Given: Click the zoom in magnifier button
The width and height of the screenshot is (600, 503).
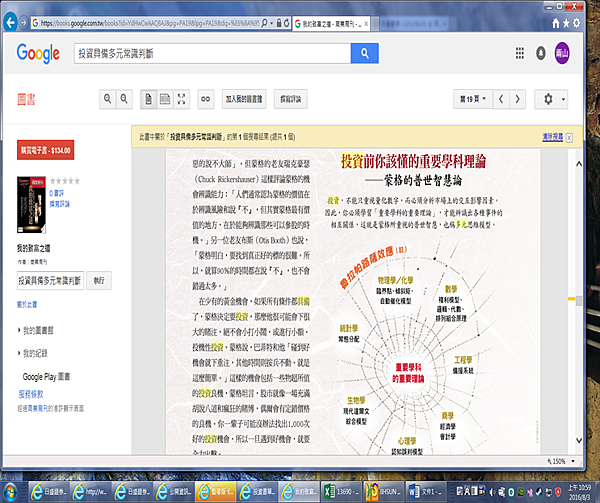Looking at the screenshot, I should click(108, 99).
